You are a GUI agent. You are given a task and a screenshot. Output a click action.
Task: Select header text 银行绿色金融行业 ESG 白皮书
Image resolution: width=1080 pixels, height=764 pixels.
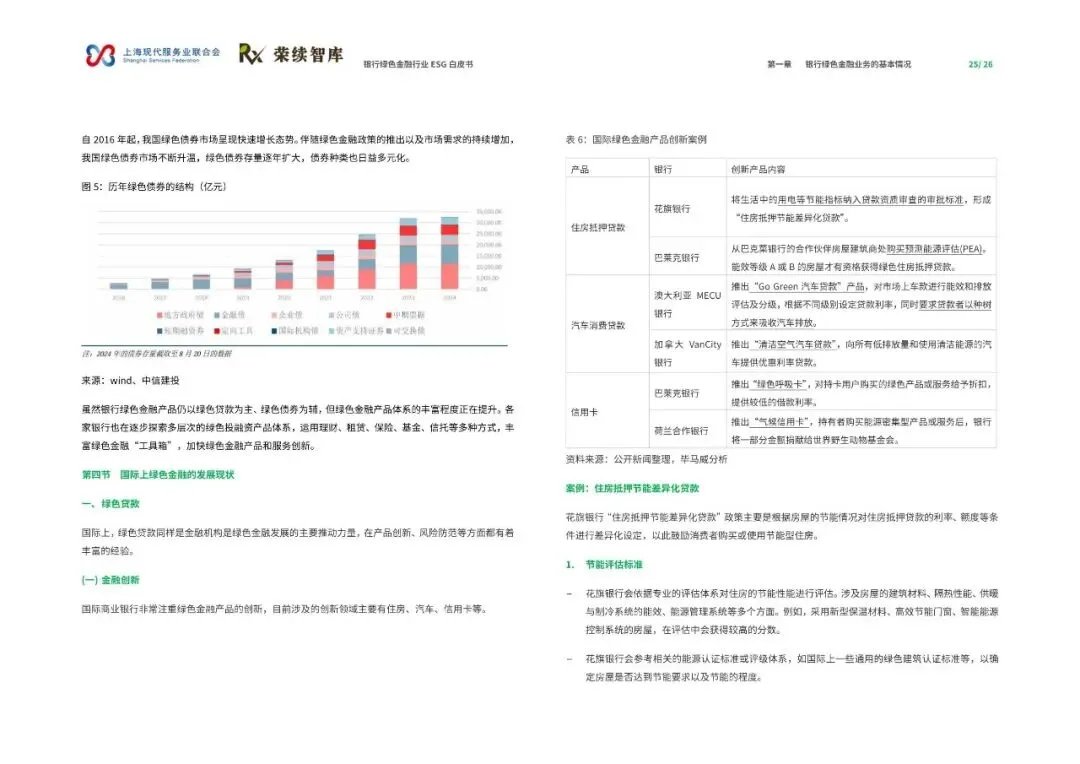tap(418, 64)
